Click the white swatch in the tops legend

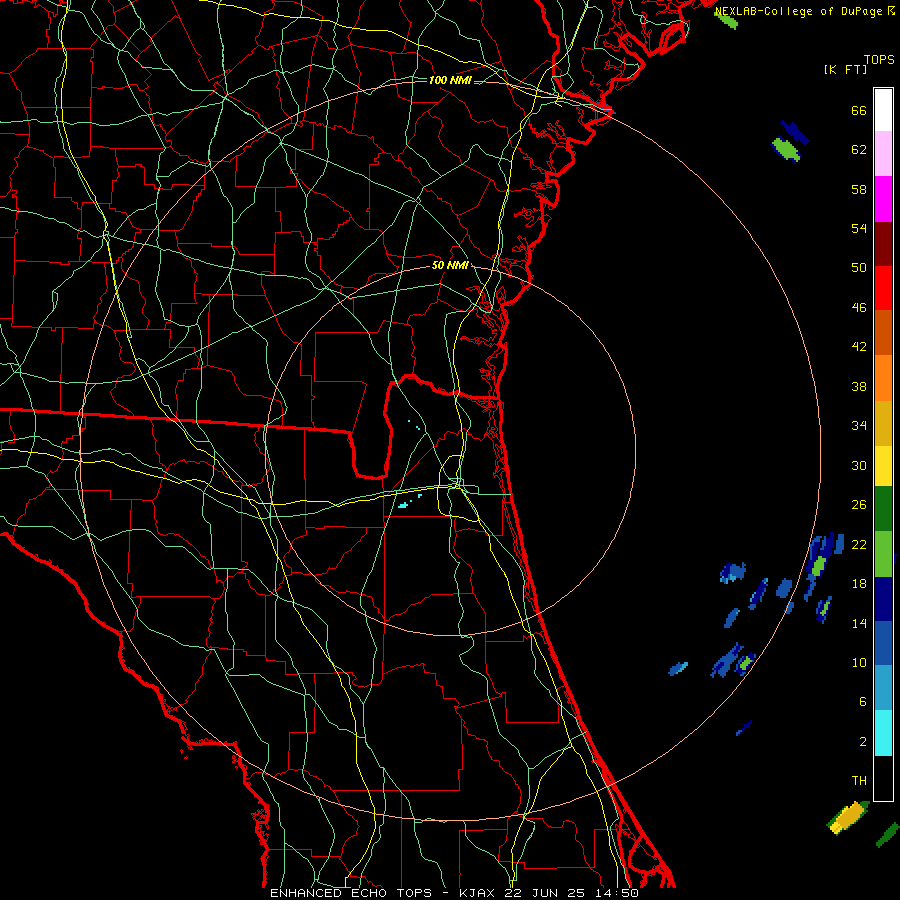point(883,110)
